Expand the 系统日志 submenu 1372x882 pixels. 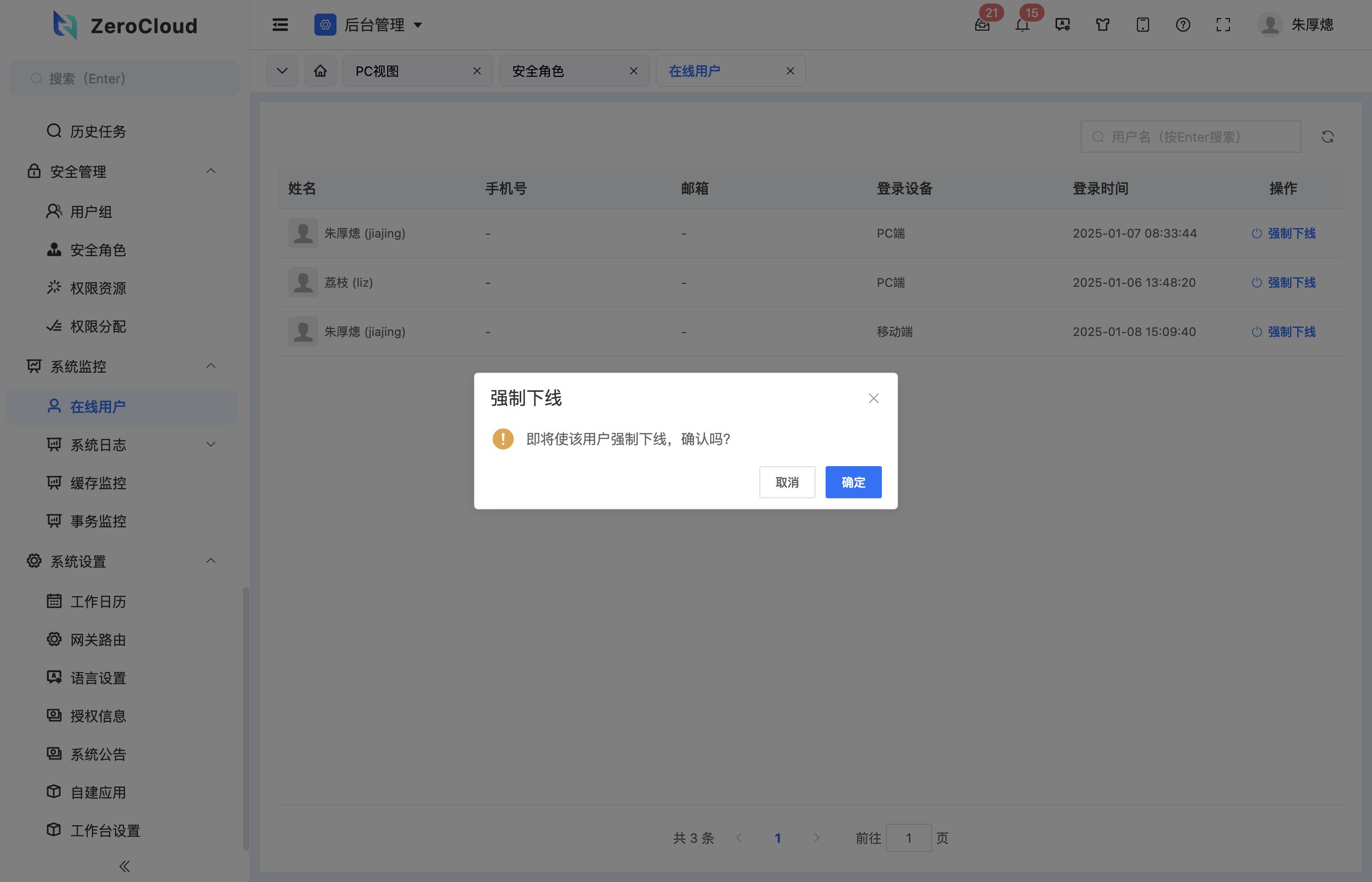tap(211, 445)
